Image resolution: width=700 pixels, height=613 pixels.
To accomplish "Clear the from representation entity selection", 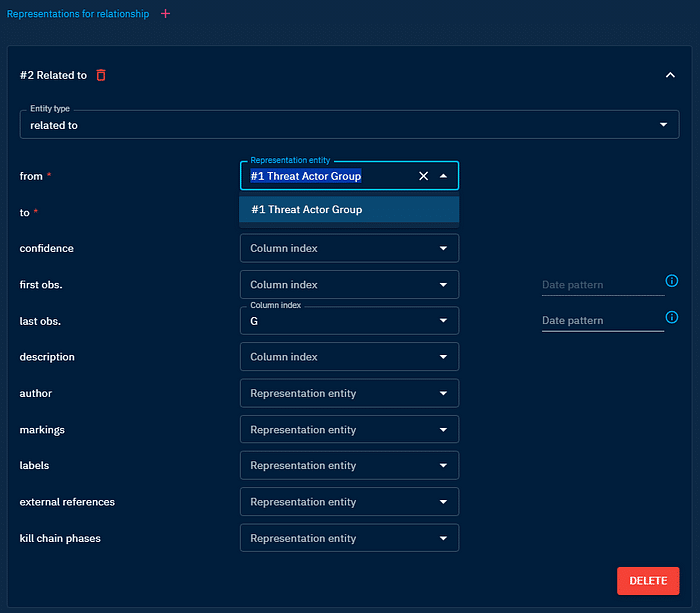I will tap(423, 176).
